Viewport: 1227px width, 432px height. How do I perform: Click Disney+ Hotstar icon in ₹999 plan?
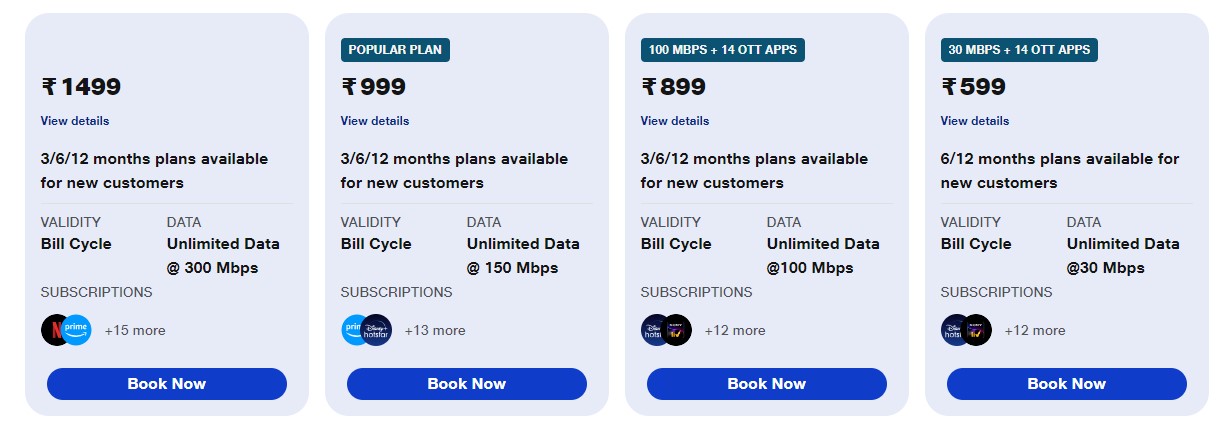click(x=378, y=330)
